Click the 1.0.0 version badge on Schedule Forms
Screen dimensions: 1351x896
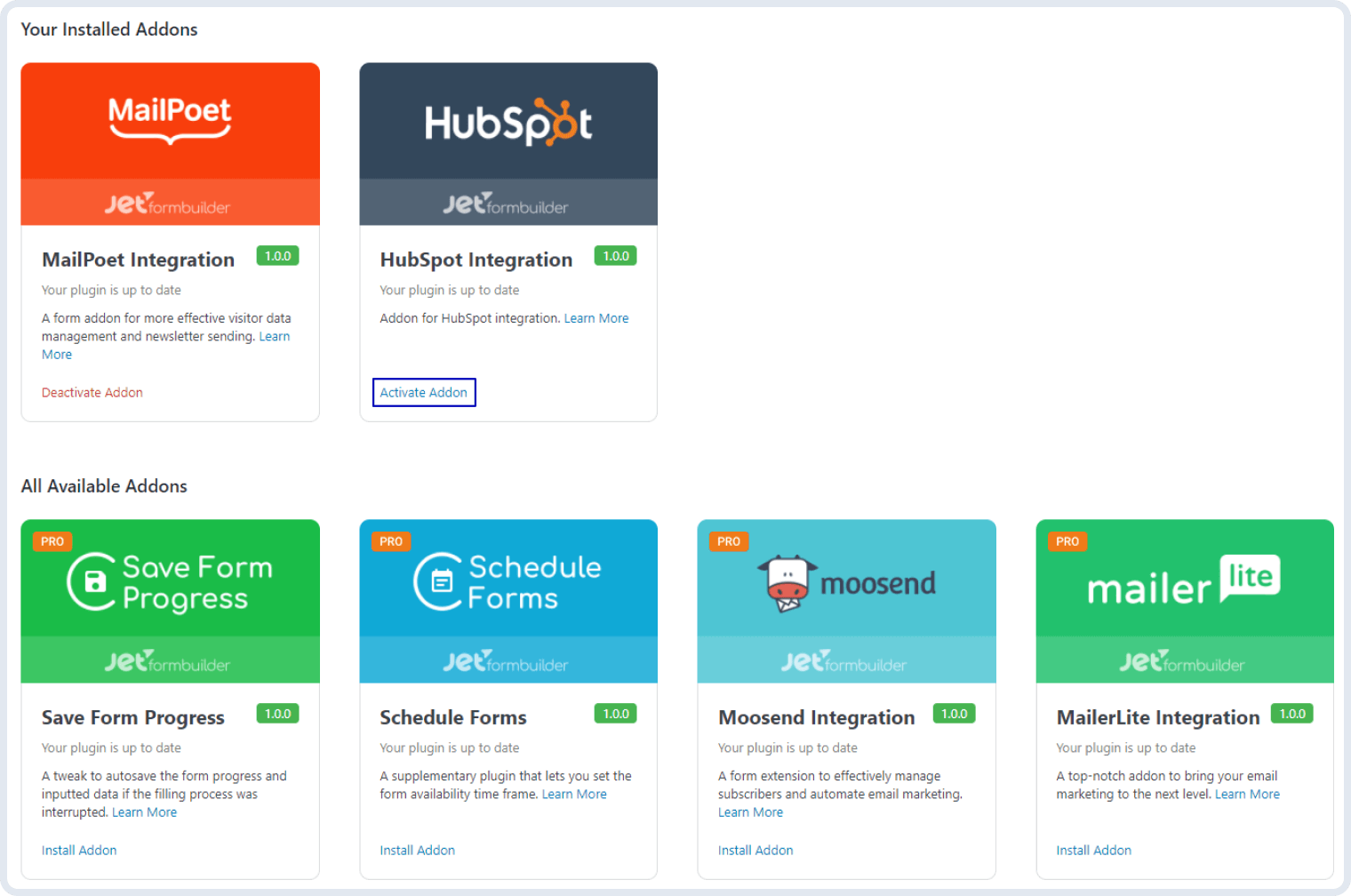[615, 713]
